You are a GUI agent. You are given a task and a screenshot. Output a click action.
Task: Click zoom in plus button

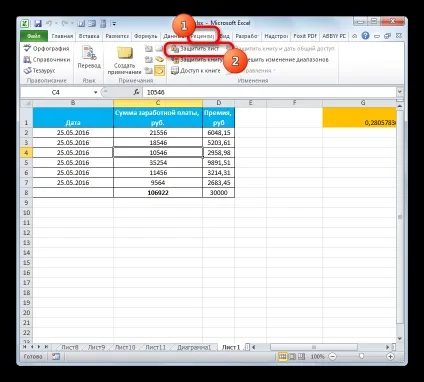pos(390,357)
